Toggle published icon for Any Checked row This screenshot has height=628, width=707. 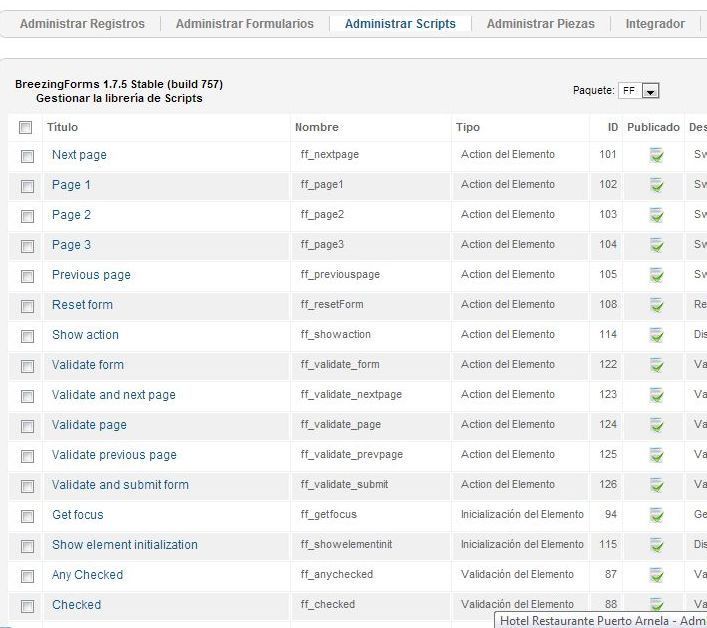click(656, 575)
